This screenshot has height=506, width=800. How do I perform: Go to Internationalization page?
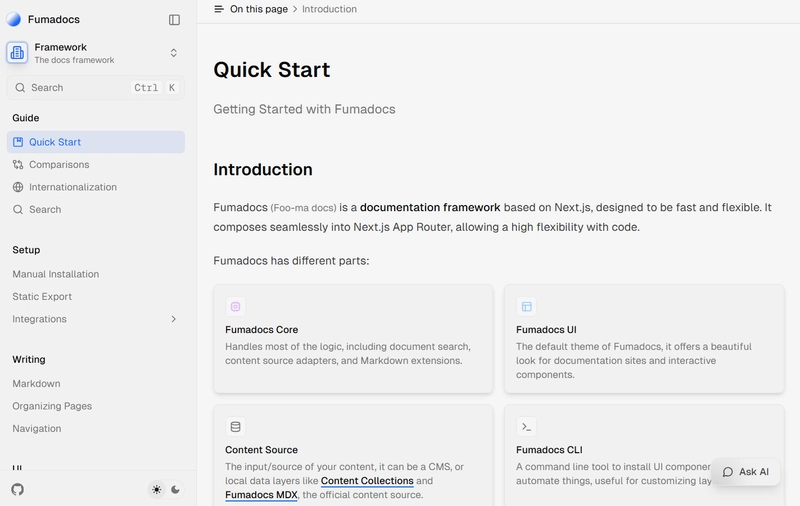72,187
